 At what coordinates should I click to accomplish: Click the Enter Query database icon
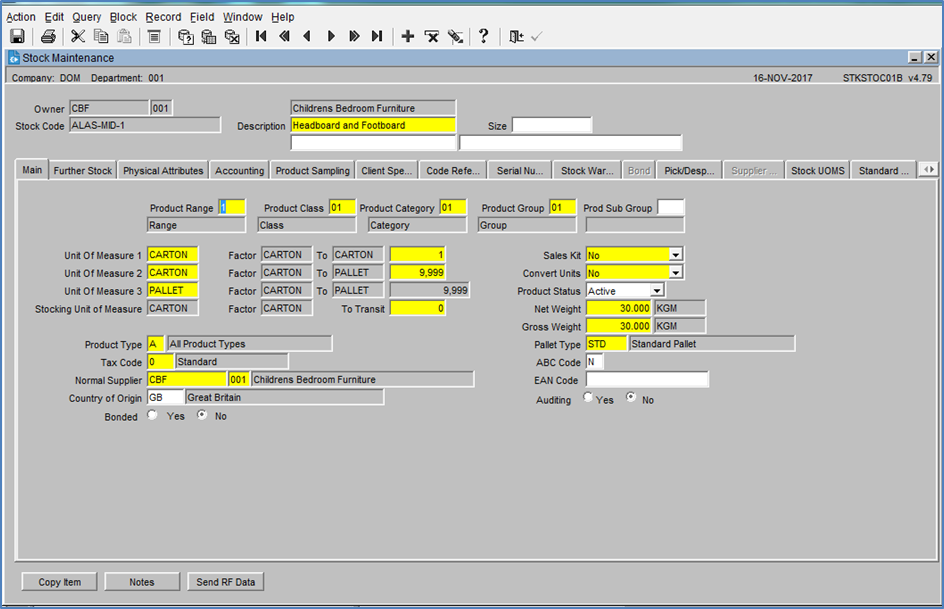click(x=185, y=37)
